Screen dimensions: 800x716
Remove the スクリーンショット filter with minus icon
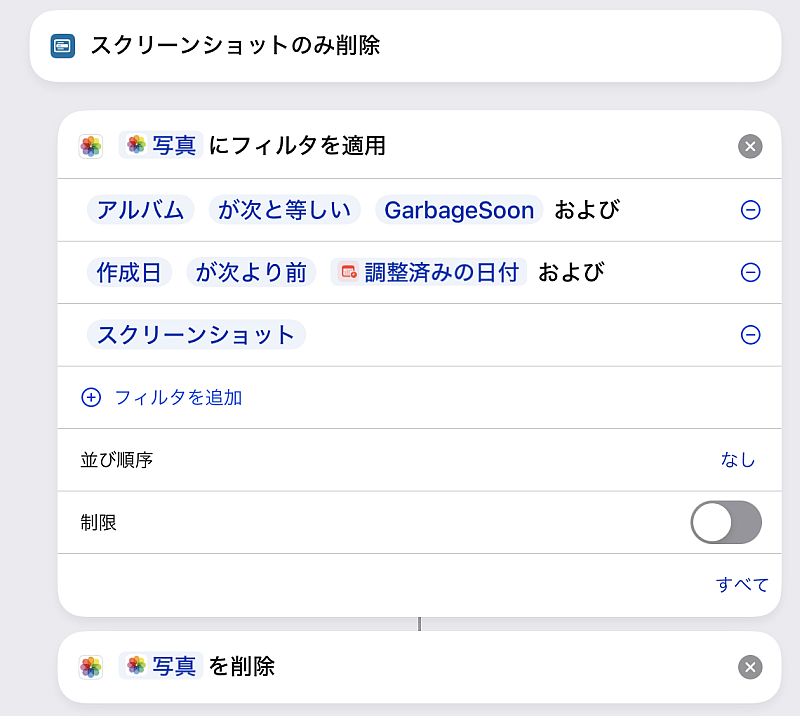(x=750, y=335)
